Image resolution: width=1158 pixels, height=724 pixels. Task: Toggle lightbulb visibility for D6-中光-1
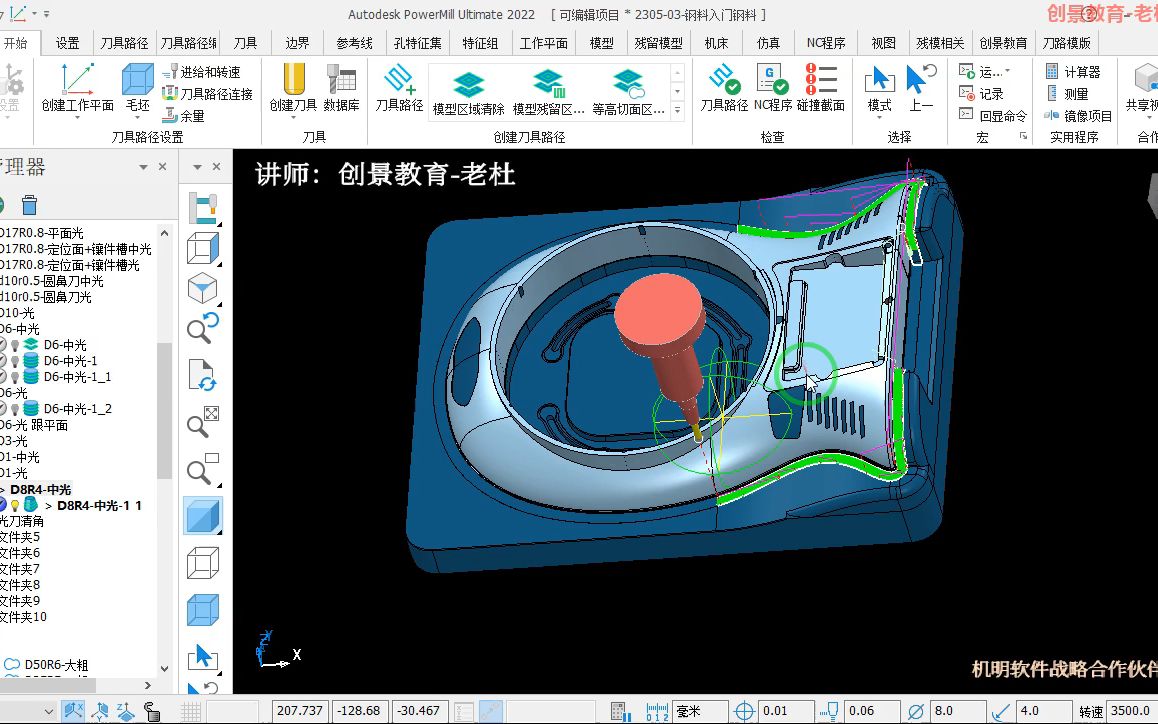(x=14, y=361)
